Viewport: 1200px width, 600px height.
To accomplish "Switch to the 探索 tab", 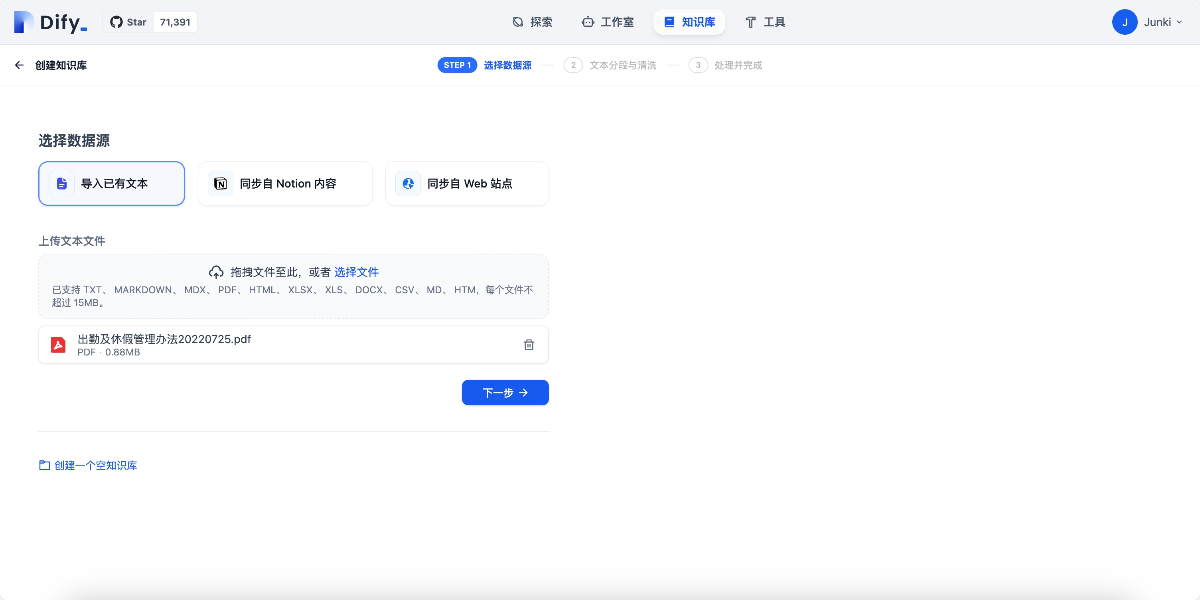I will [x=532, y=21].
